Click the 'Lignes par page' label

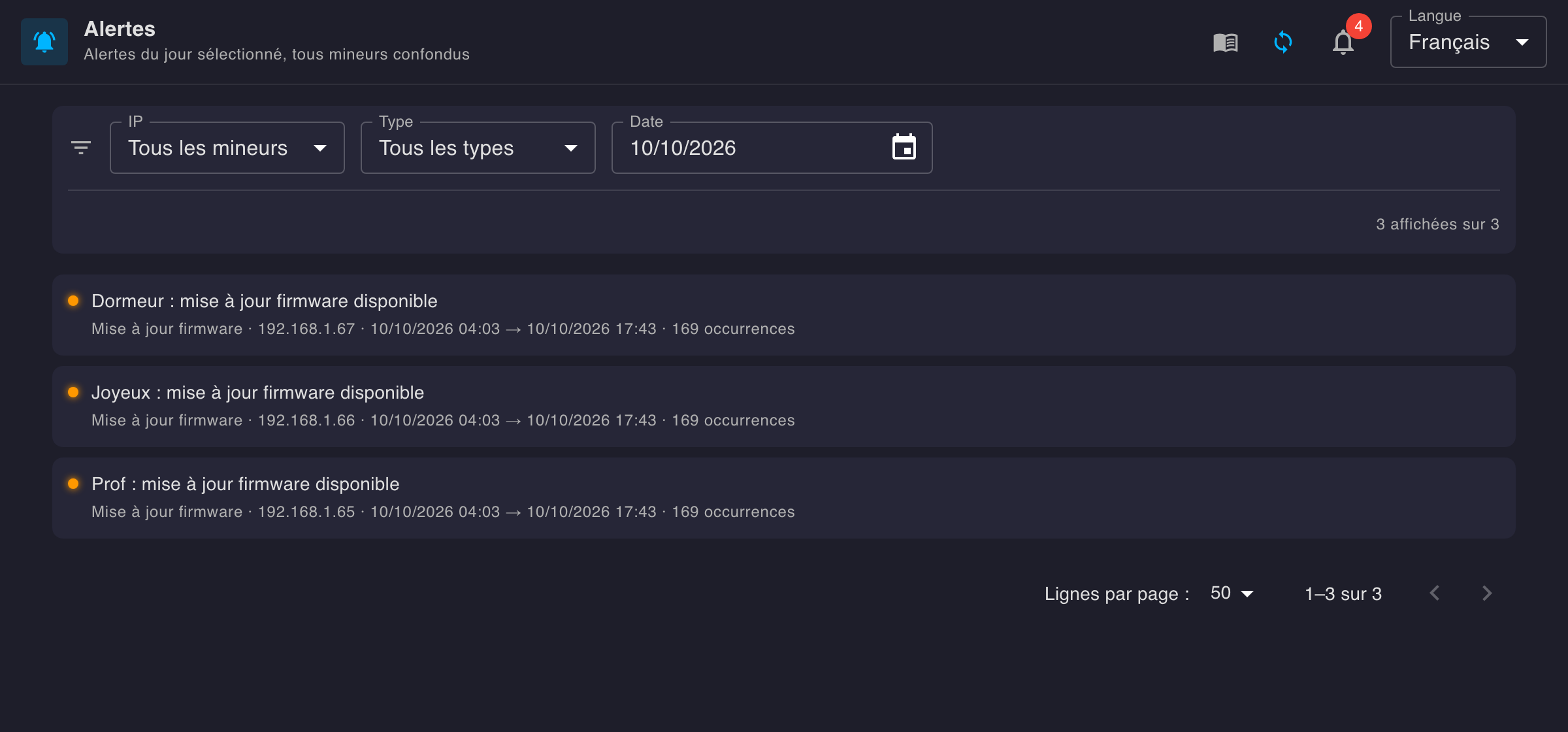[x=1117, y=593]
